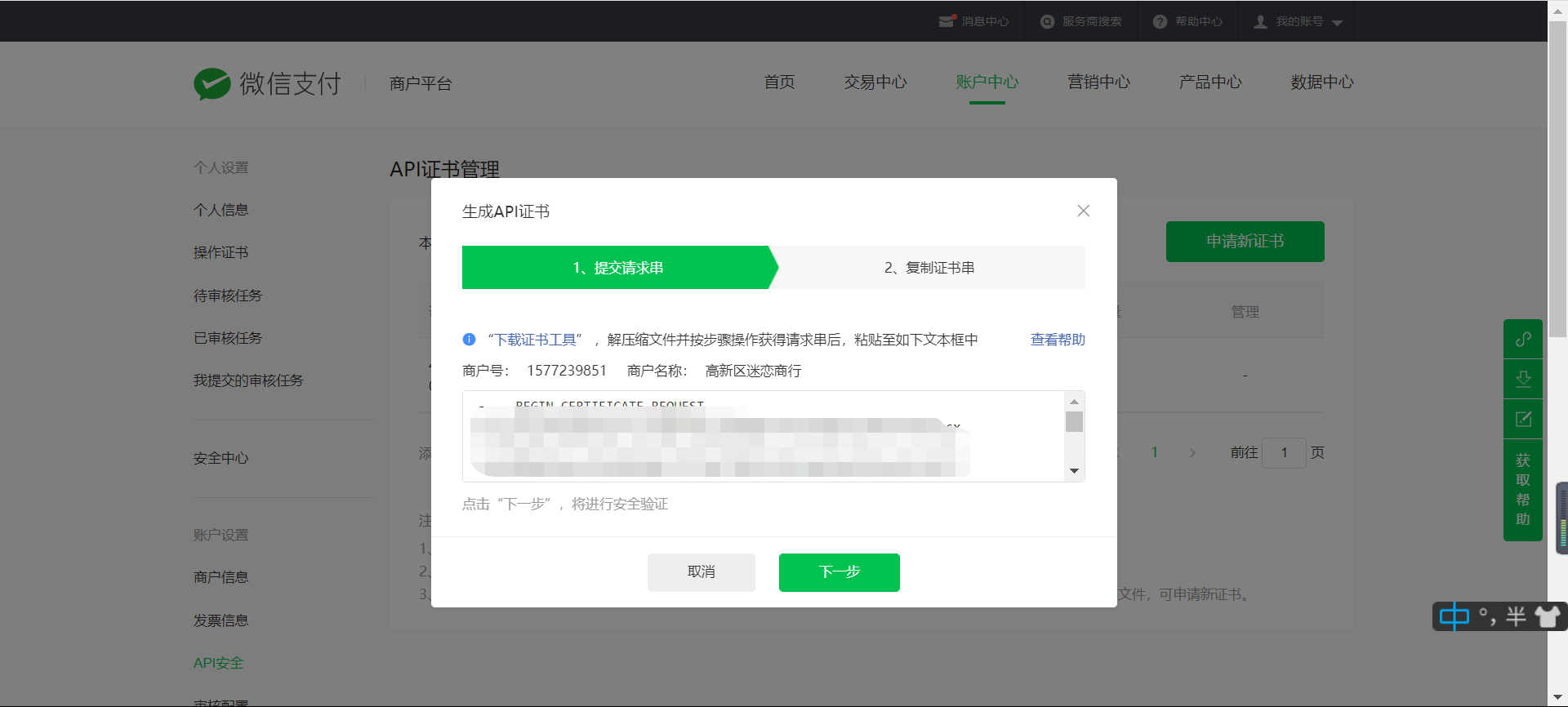This screenshot has width=1568, height=707.
Task: Click the 消息中心 label in top bar
Action: (985, 21)
